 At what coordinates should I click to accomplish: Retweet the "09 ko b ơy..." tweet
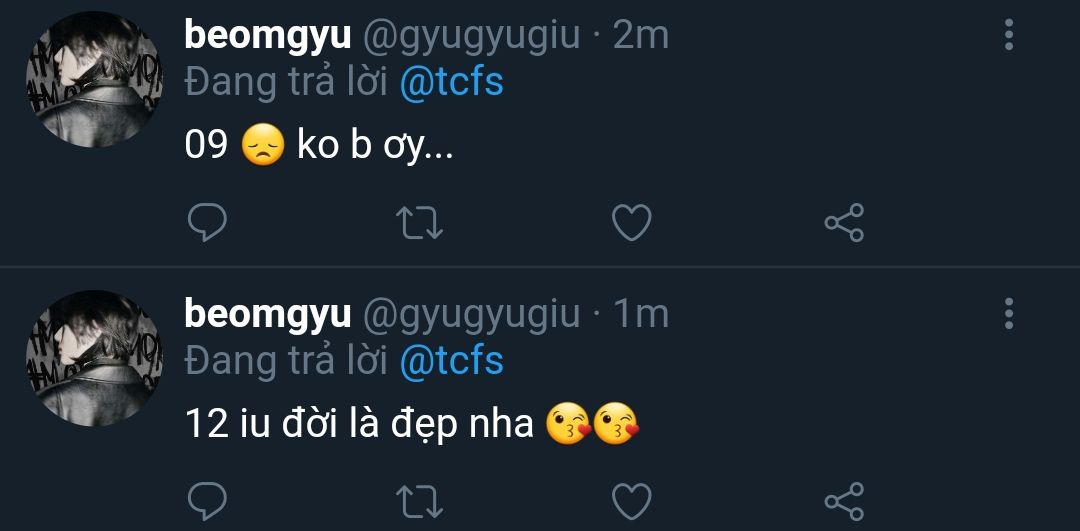coord(419,222)
